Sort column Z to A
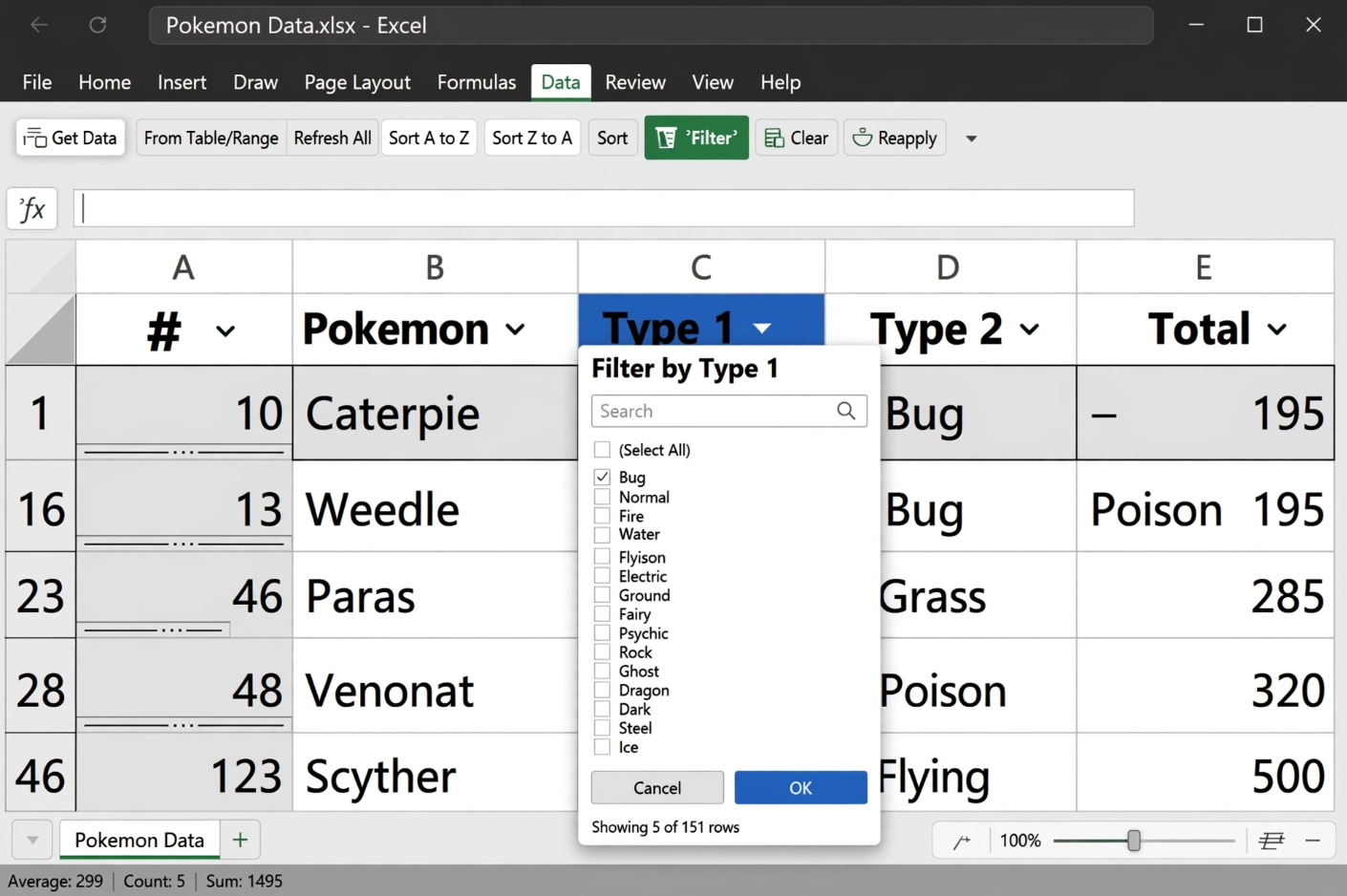The width and height of the screenshot is (1347, 896). pyautogui.click(x=532, y=139)
